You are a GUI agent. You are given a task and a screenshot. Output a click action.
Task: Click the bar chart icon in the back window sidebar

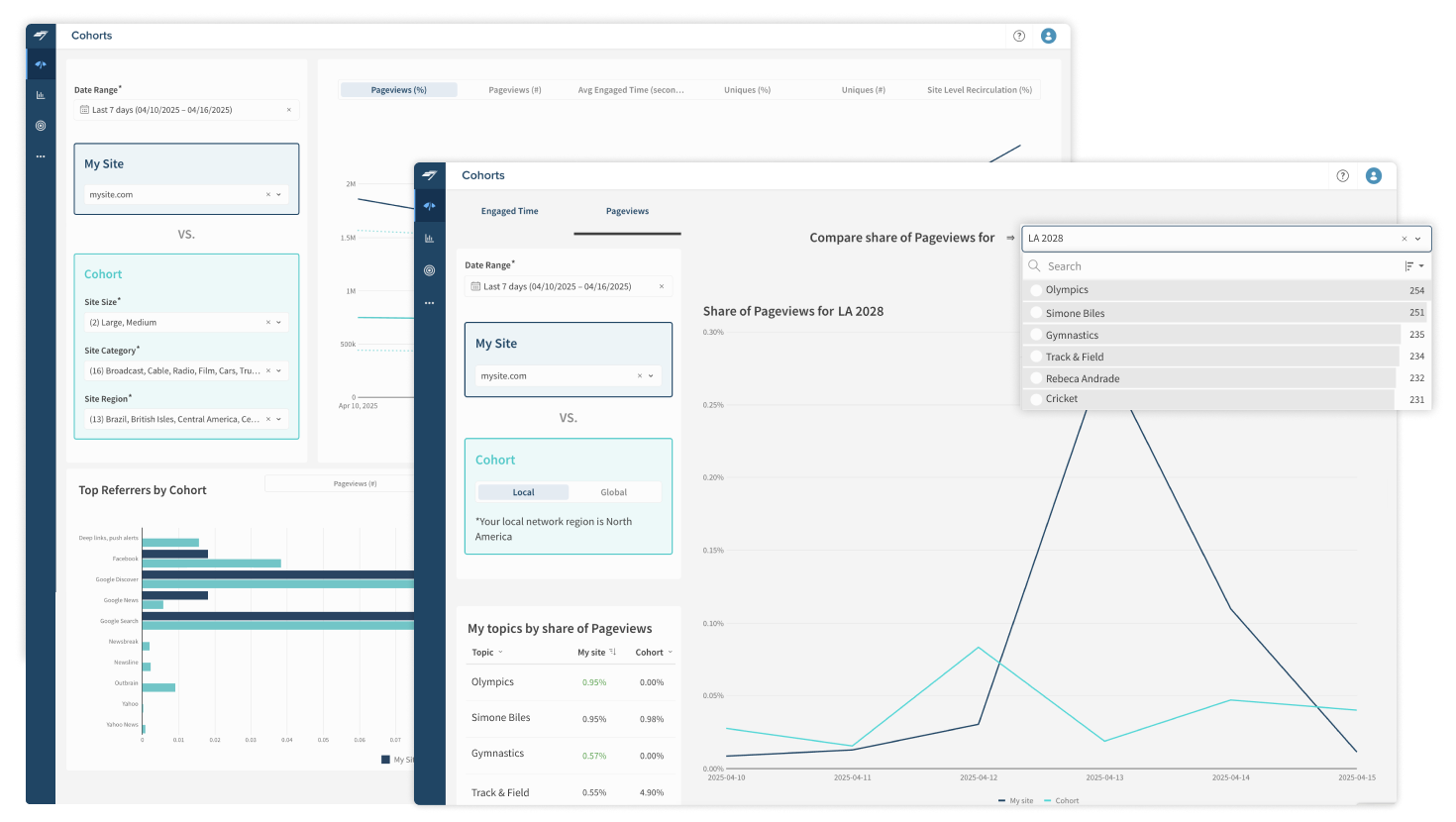tap(41, 95)
